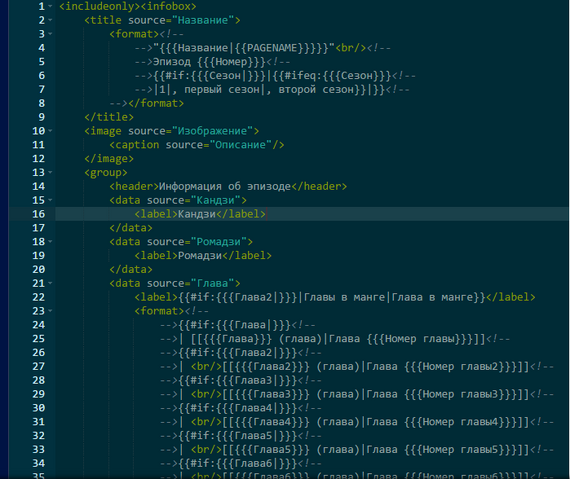This screenshot has height=479, width=570.
Task: Click 'Глава в манге' on line 22
Action: point(432,298)
